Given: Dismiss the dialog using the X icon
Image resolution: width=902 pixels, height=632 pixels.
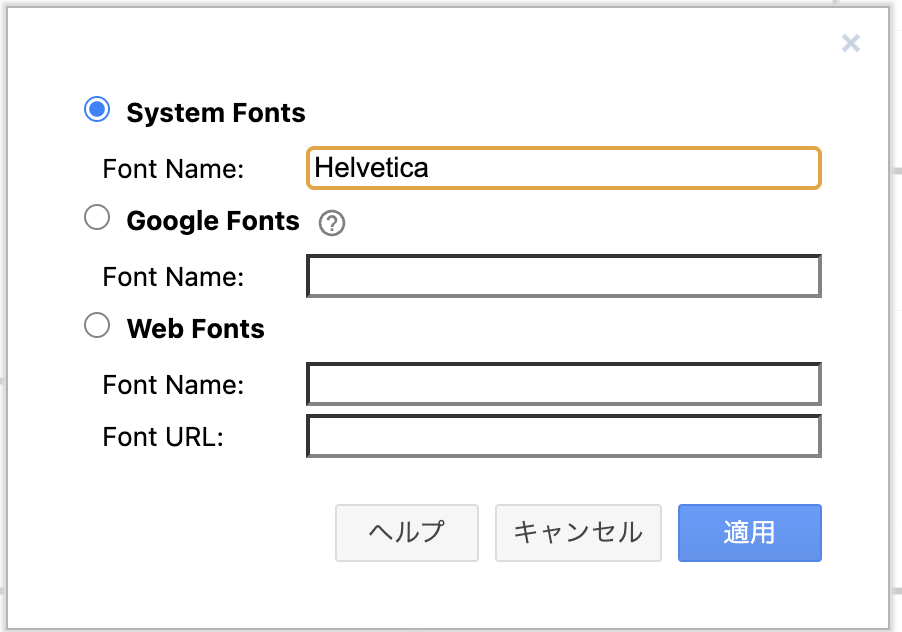Looking at the screenshot, I should (x=850, y=43).
